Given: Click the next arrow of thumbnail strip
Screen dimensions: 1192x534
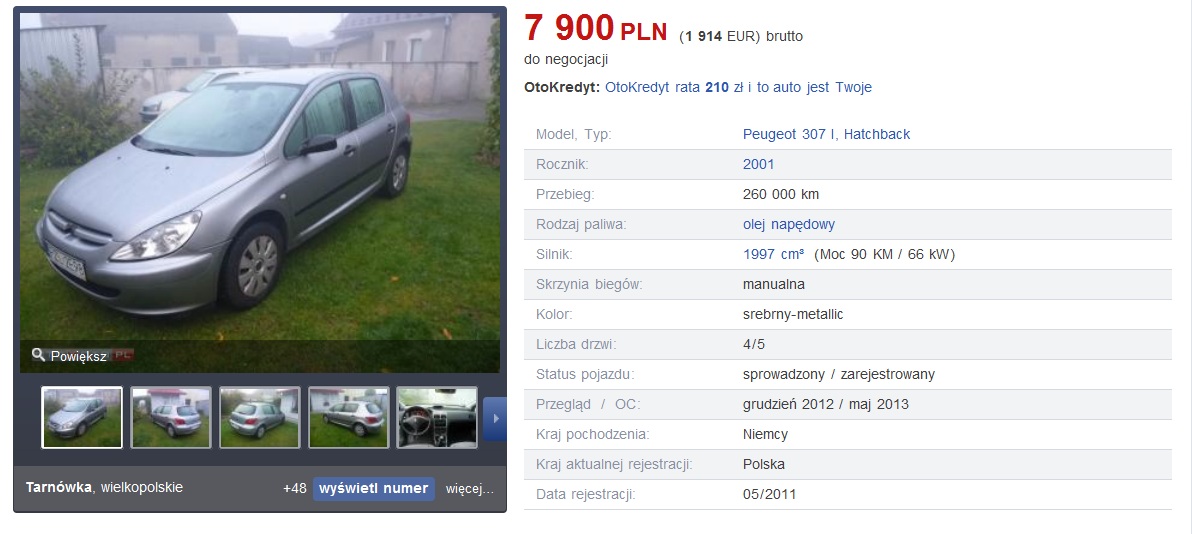Looking at the screenshot, I should (494, 418).
